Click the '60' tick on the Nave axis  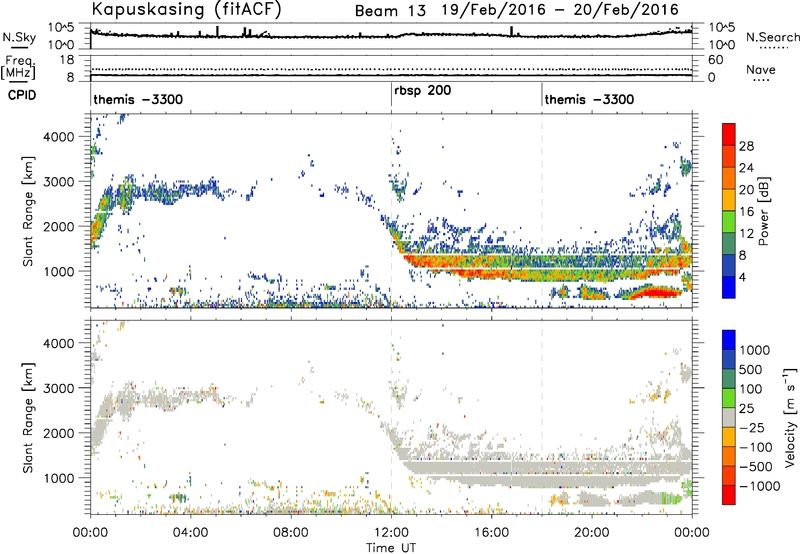[x=715, y=60]
